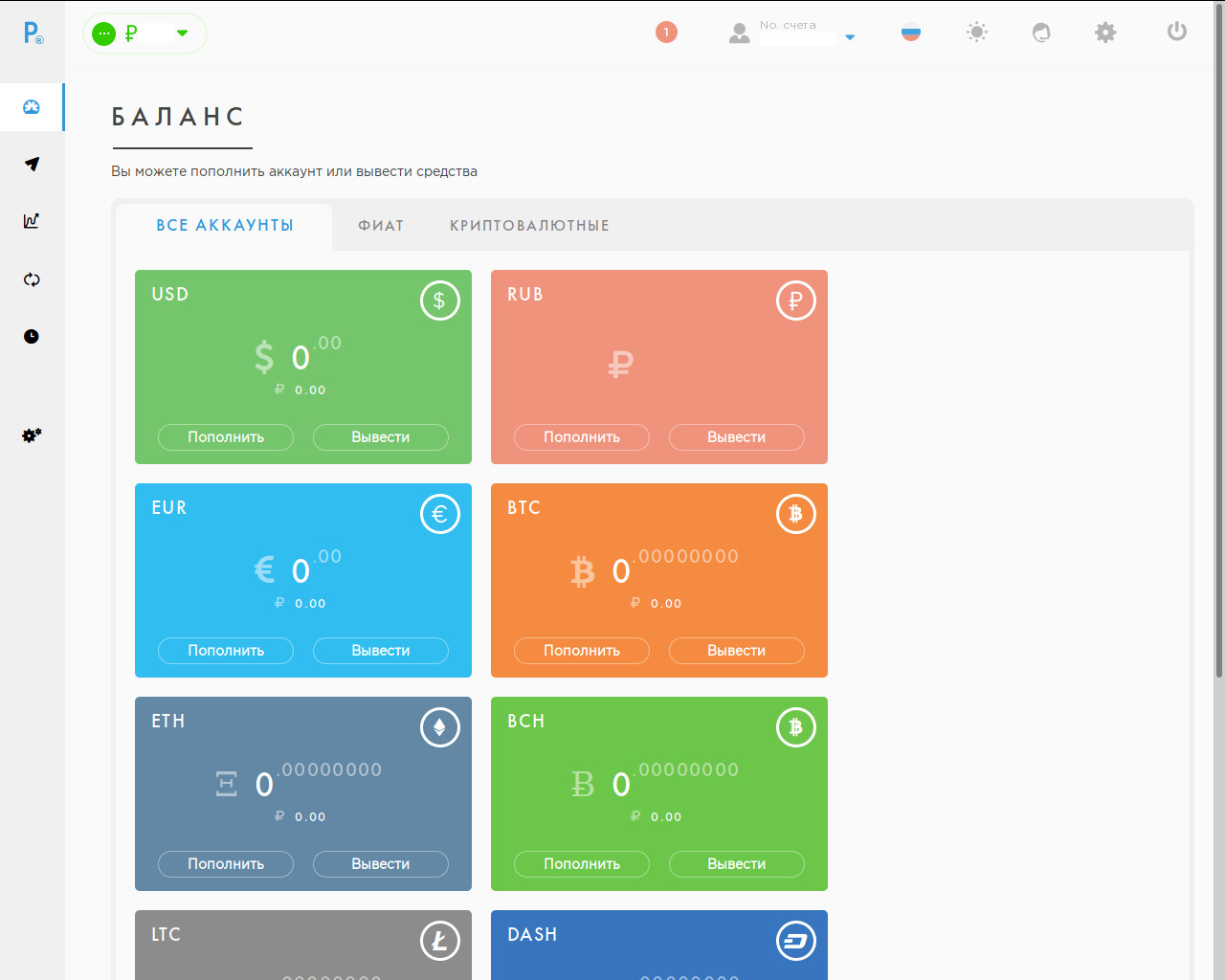Open the sidebar gears settings icon

pos(32,435)
